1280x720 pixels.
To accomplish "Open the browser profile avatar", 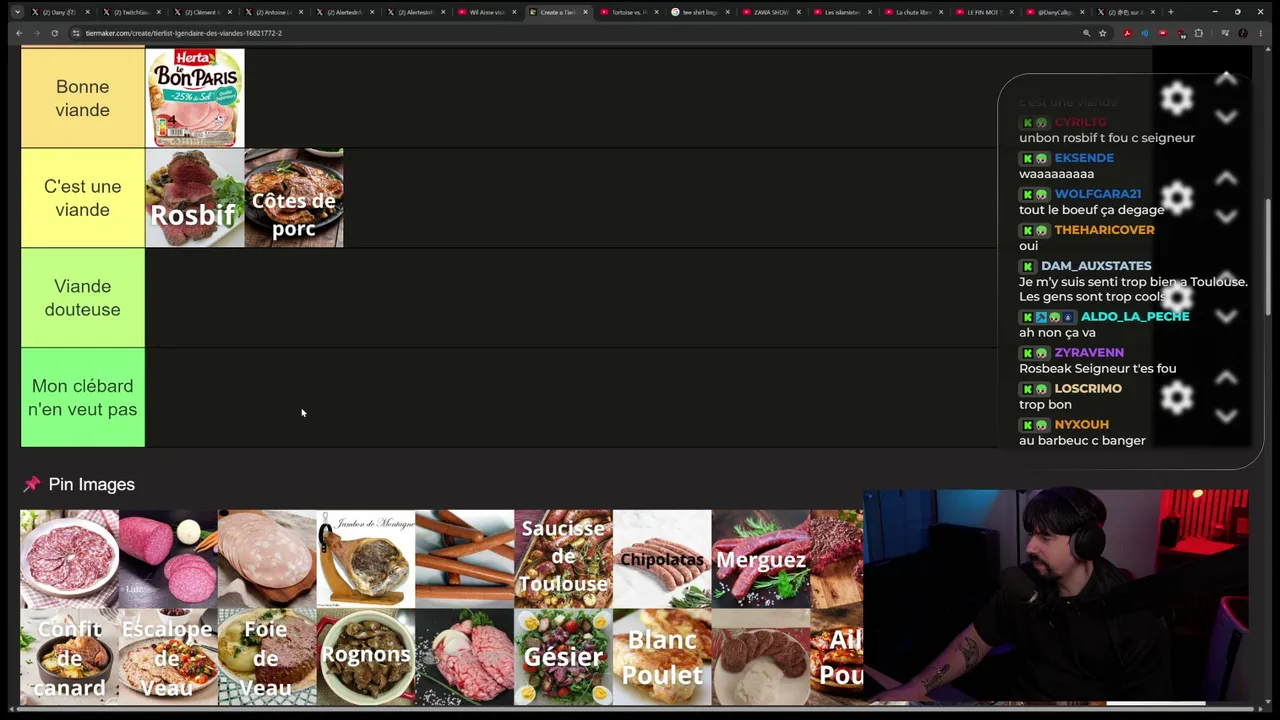I will pos(1243,33).
